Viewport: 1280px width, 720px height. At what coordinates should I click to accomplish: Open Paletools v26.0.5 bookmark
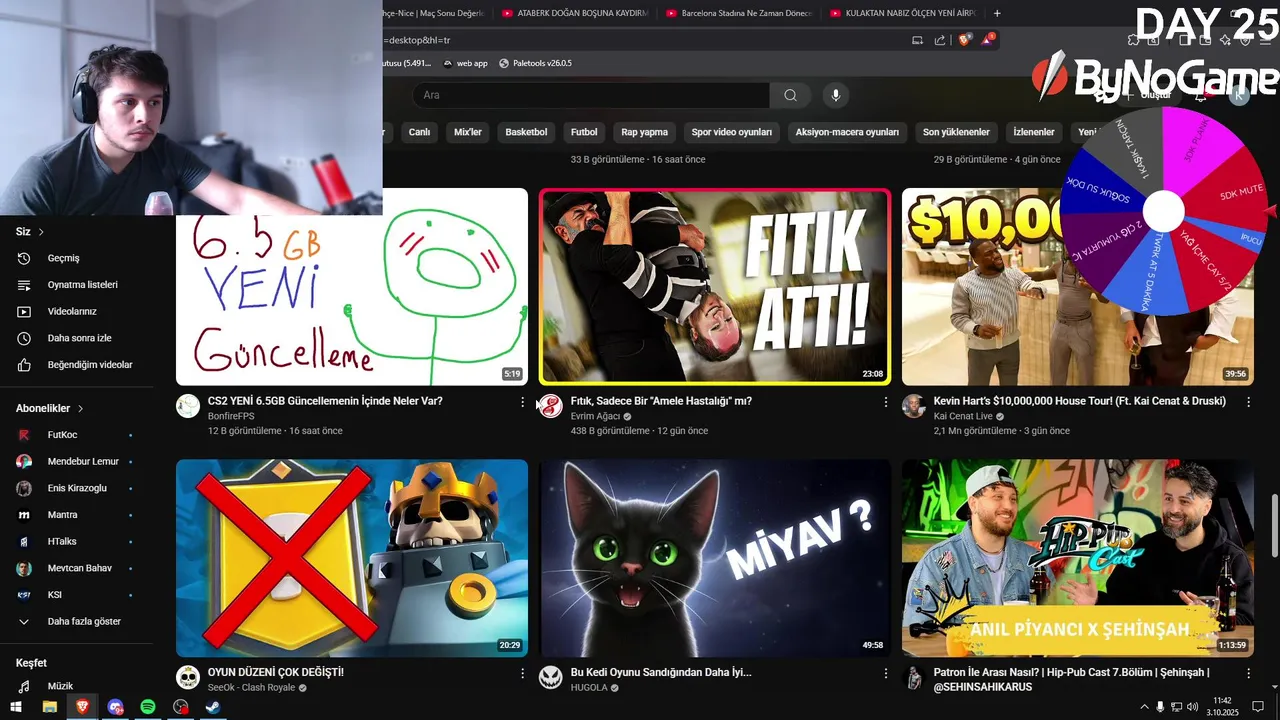point(534,63)
